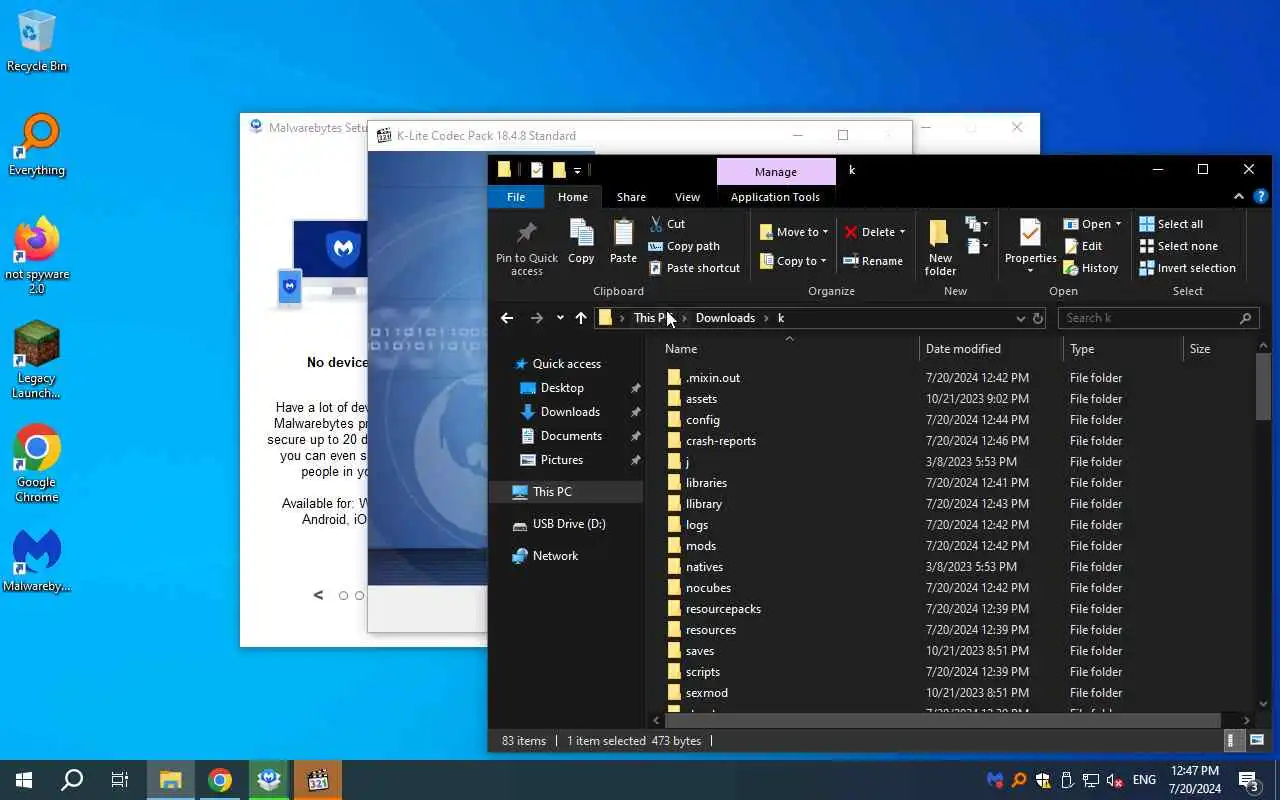Image resolution: width=1280 pixels, height=800 pixels.
Task: Expand address bar history dropdown
Action: click(x=1020, y=318)
